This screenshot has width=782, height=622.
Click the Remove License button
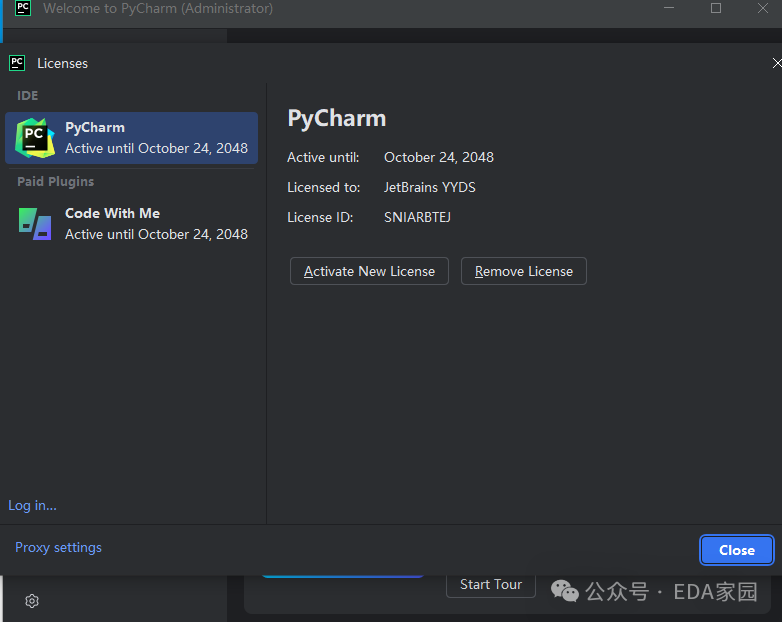pos(524,271)
